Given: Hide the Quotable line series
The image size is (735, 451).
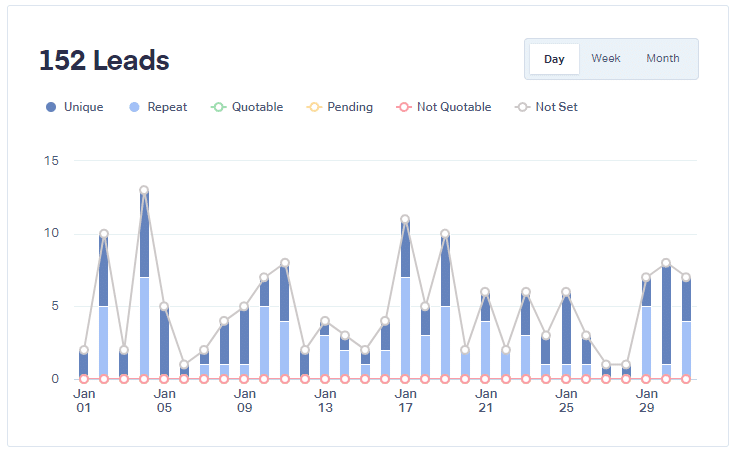Looking at the screenshot, I should pos(247,107).
